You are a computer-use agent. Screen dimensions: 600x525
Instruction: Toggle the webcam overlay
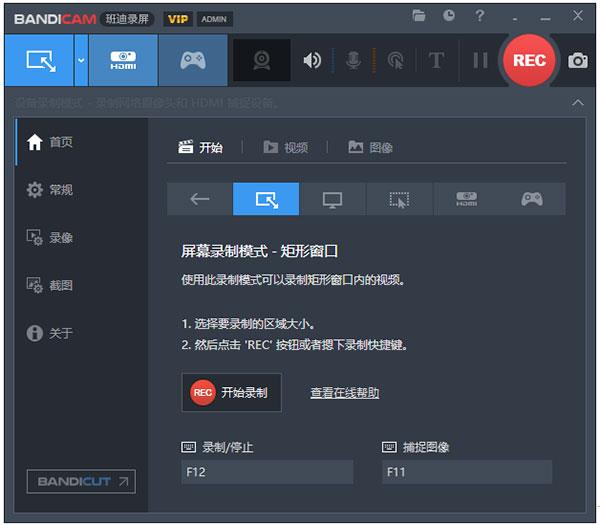(x=262, y=60)
